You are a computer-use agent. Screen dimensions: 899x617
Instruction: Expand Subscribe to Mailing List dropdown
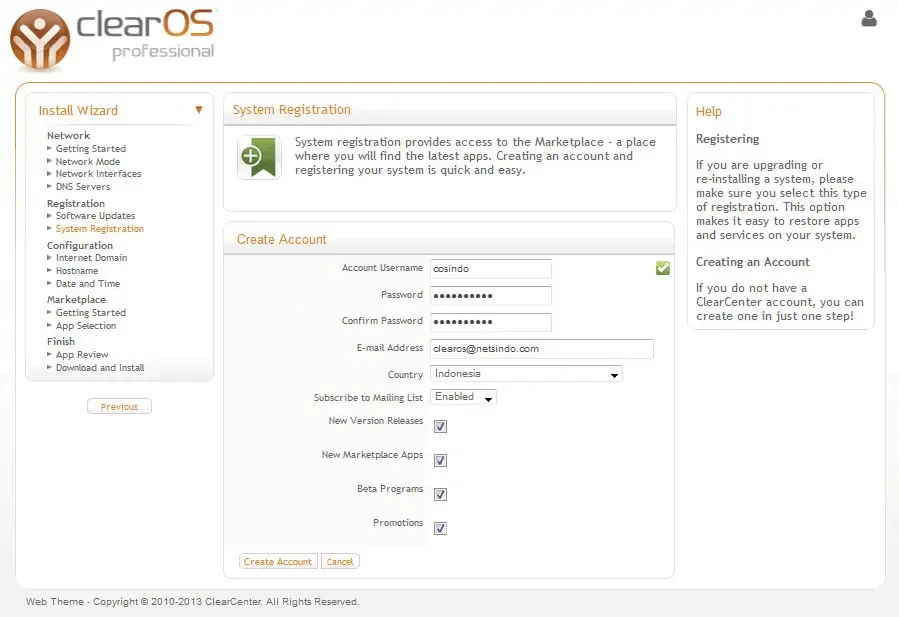(x=464, y=397)
